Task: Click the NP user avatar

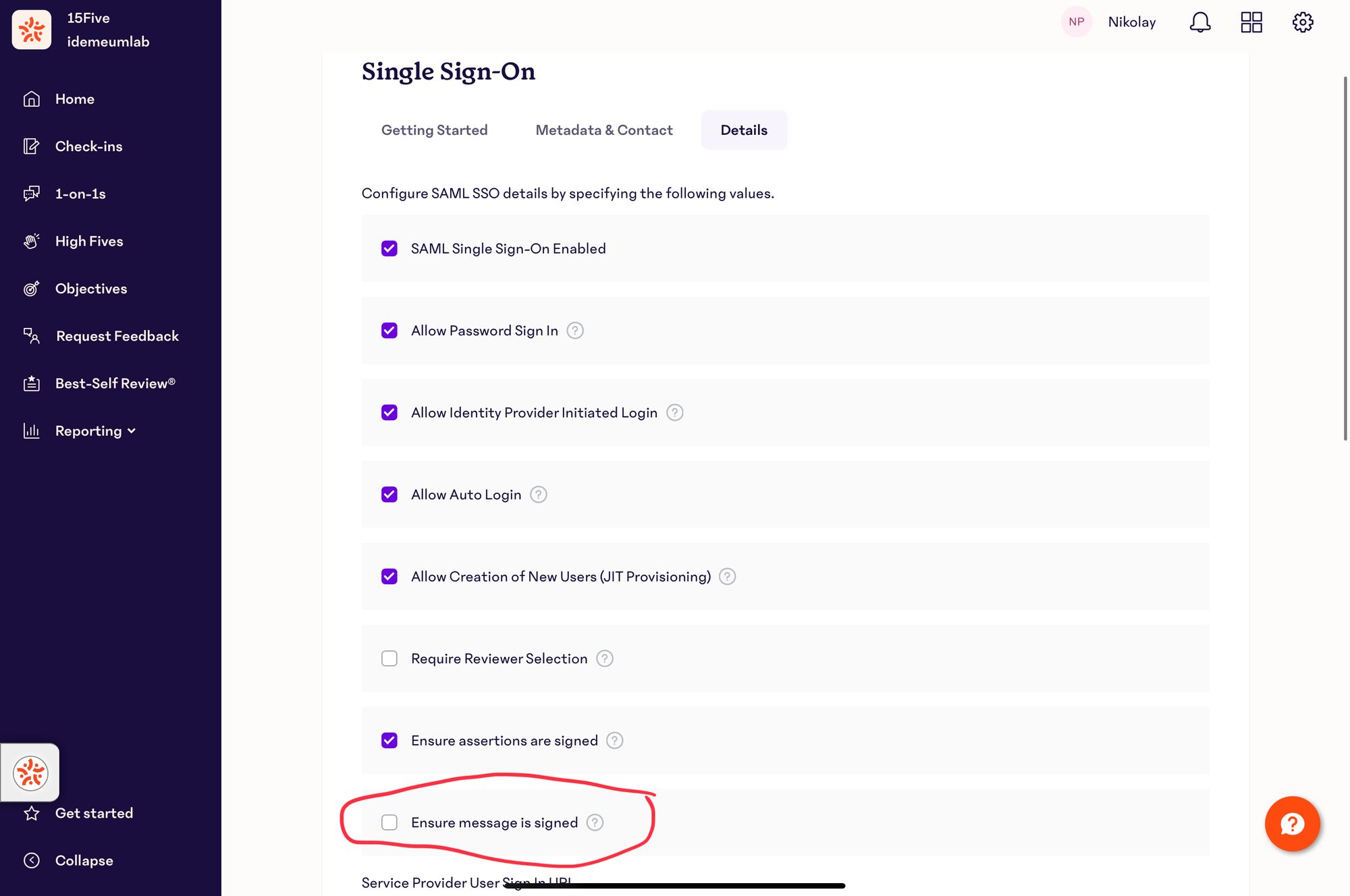Action: (x=1076, y=22)
